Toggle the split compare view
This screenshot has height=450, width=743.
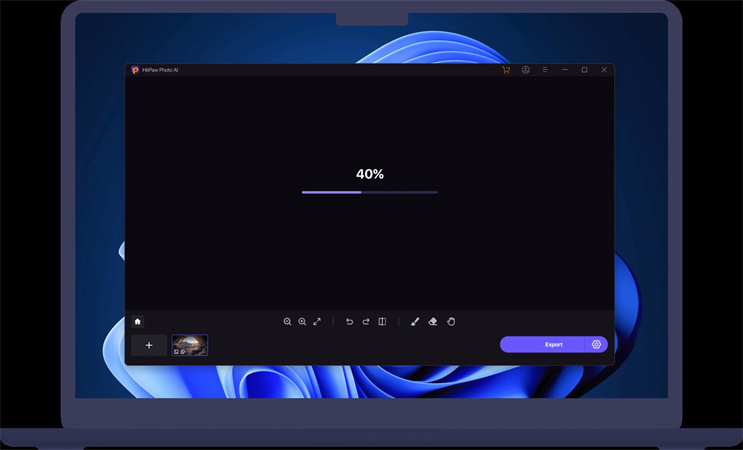tap(382, 322)
